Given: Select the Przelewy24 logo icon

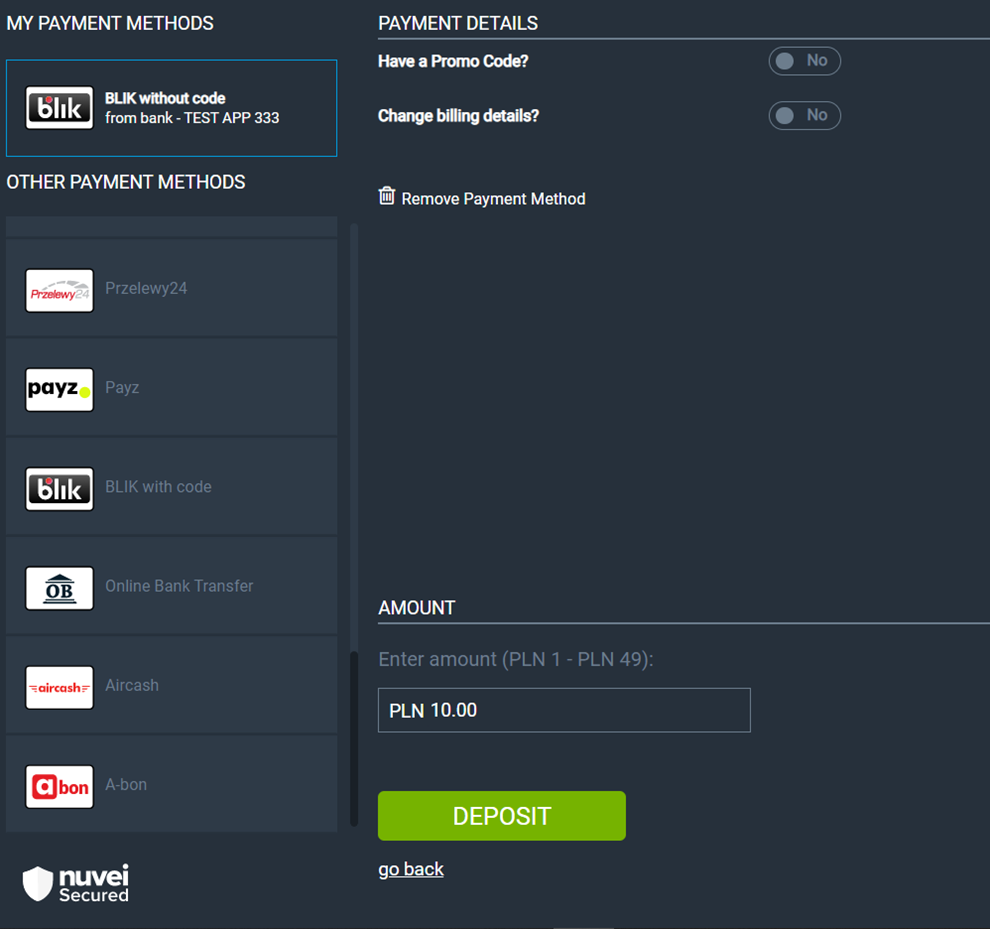Looking at the screenshot, I should click(59, 291).
